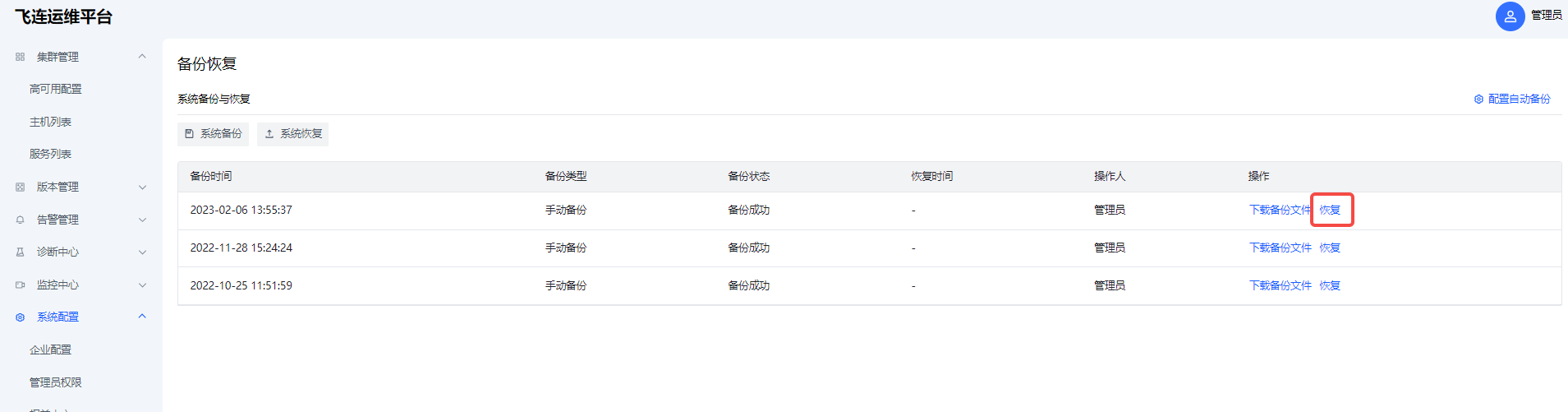Open the 主机列表 menu item
Image resolution: width=1568 pixels, height=412 pixels.
pyautogui.click(x=50, y=122)
